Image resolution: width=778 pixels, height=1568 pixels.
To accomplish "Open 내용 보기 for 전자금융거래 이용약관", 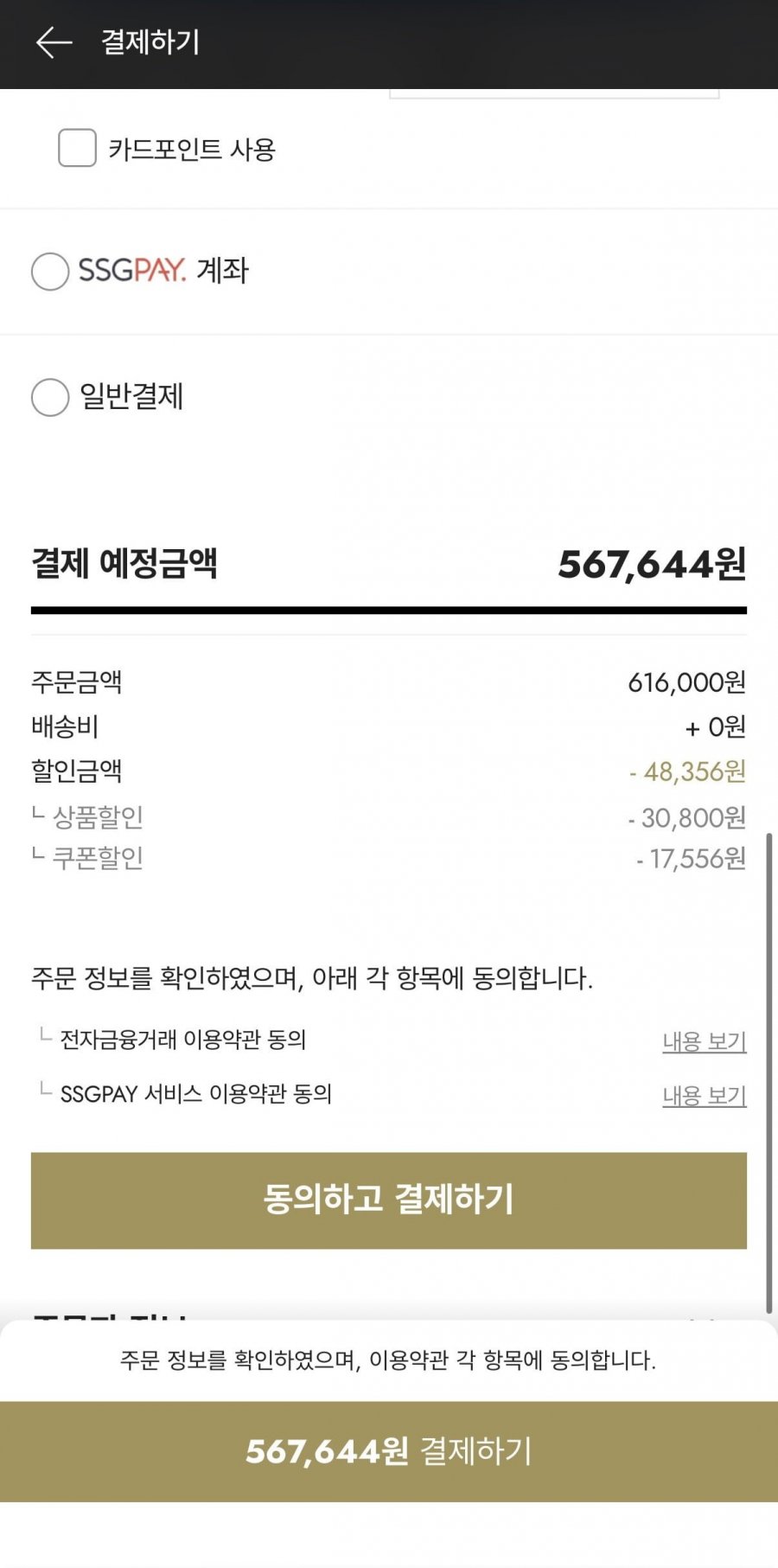I will tap(704, 1041).
